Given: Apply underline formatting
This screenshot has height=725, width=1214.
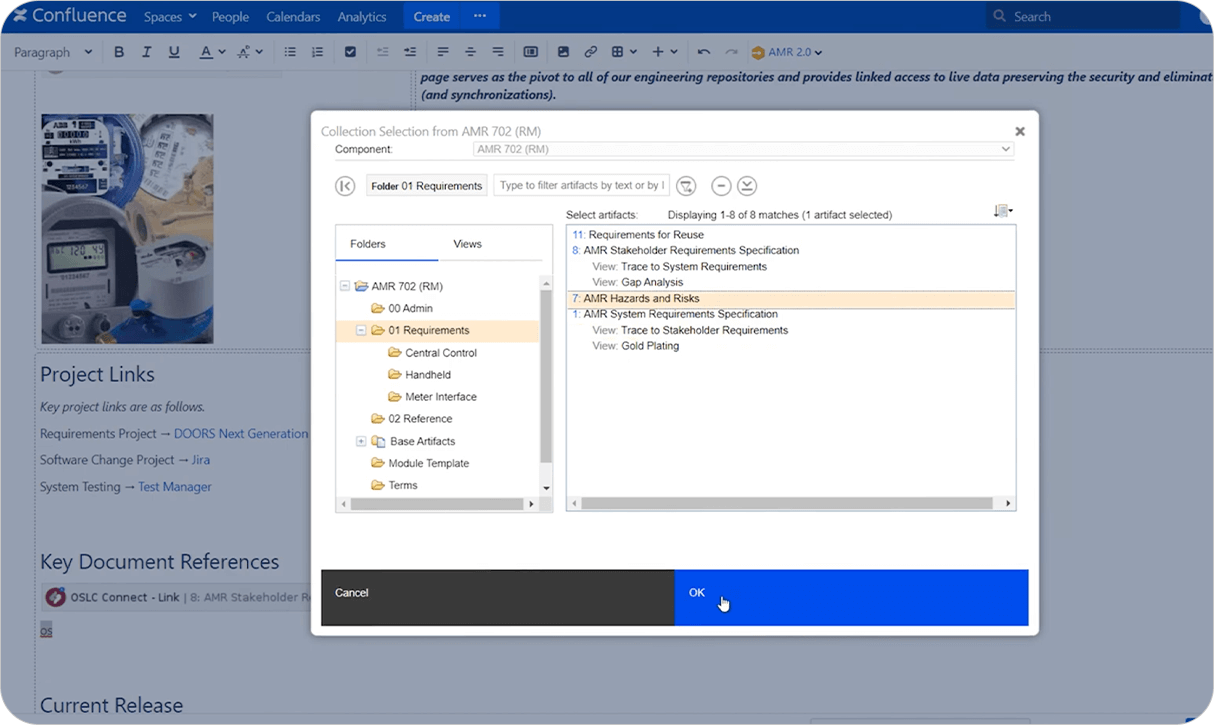Looking at the screenshot, I should tap(173, 51).
